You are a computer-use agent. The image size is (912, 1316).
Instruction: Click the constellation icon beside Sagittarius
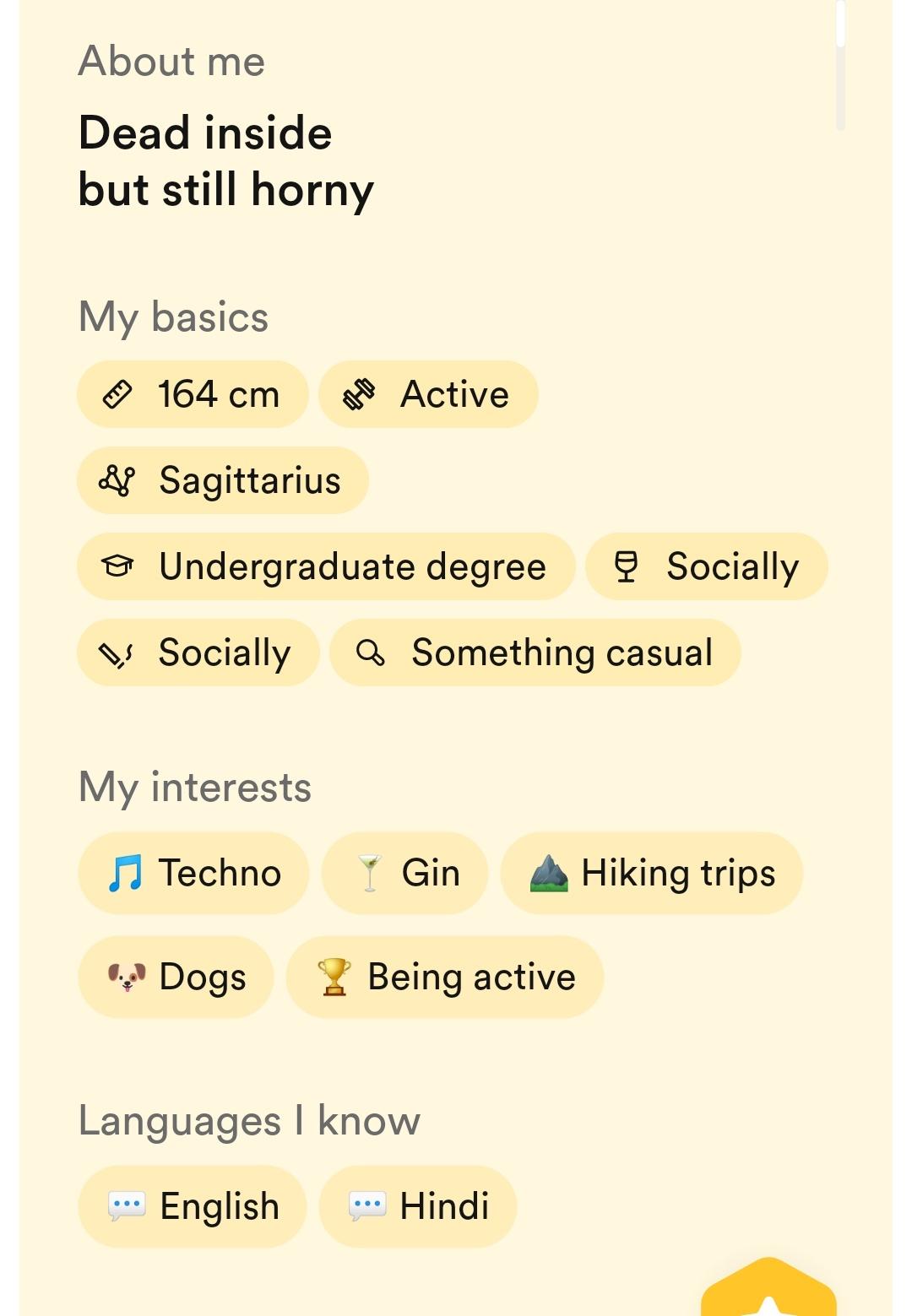click(x=117, y=480)
